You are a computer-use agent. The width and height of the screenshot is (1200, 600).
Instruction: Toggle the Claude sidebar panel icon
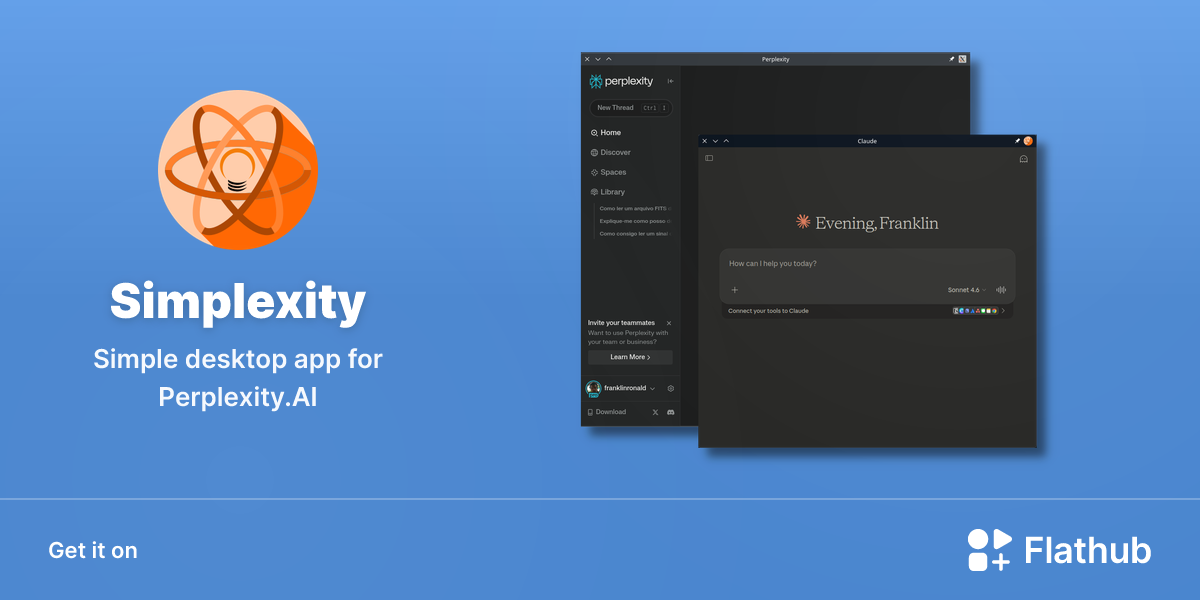(709, 158)
